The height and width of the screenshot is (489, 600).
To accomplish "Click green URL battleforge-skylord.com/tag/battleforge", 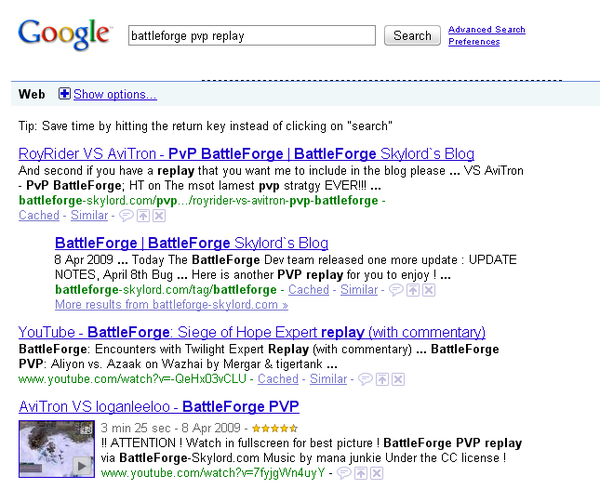I will tap(166, 290).
